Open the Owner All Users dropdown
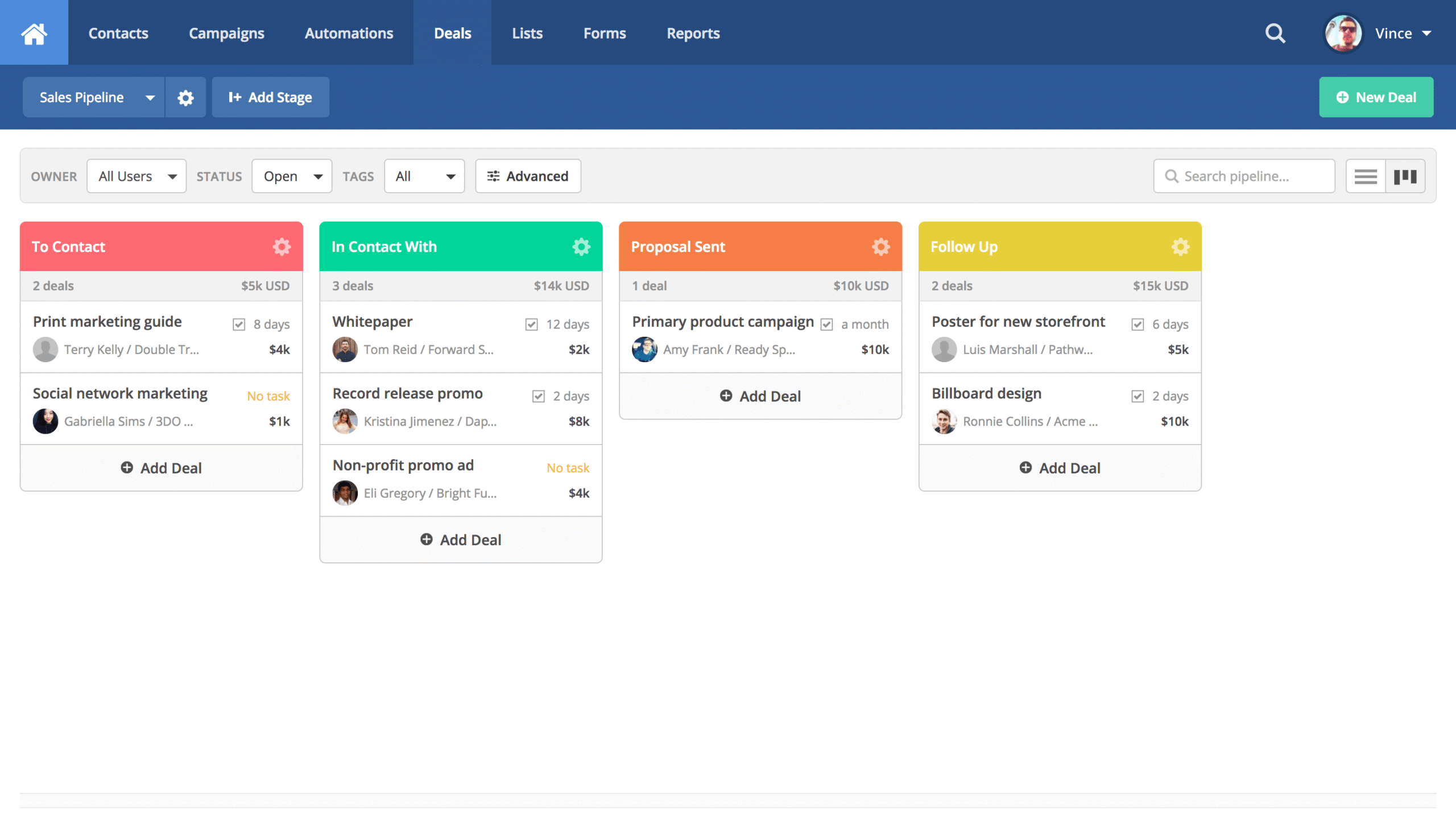Screen dimensions: 1456x835 point(136,176)
